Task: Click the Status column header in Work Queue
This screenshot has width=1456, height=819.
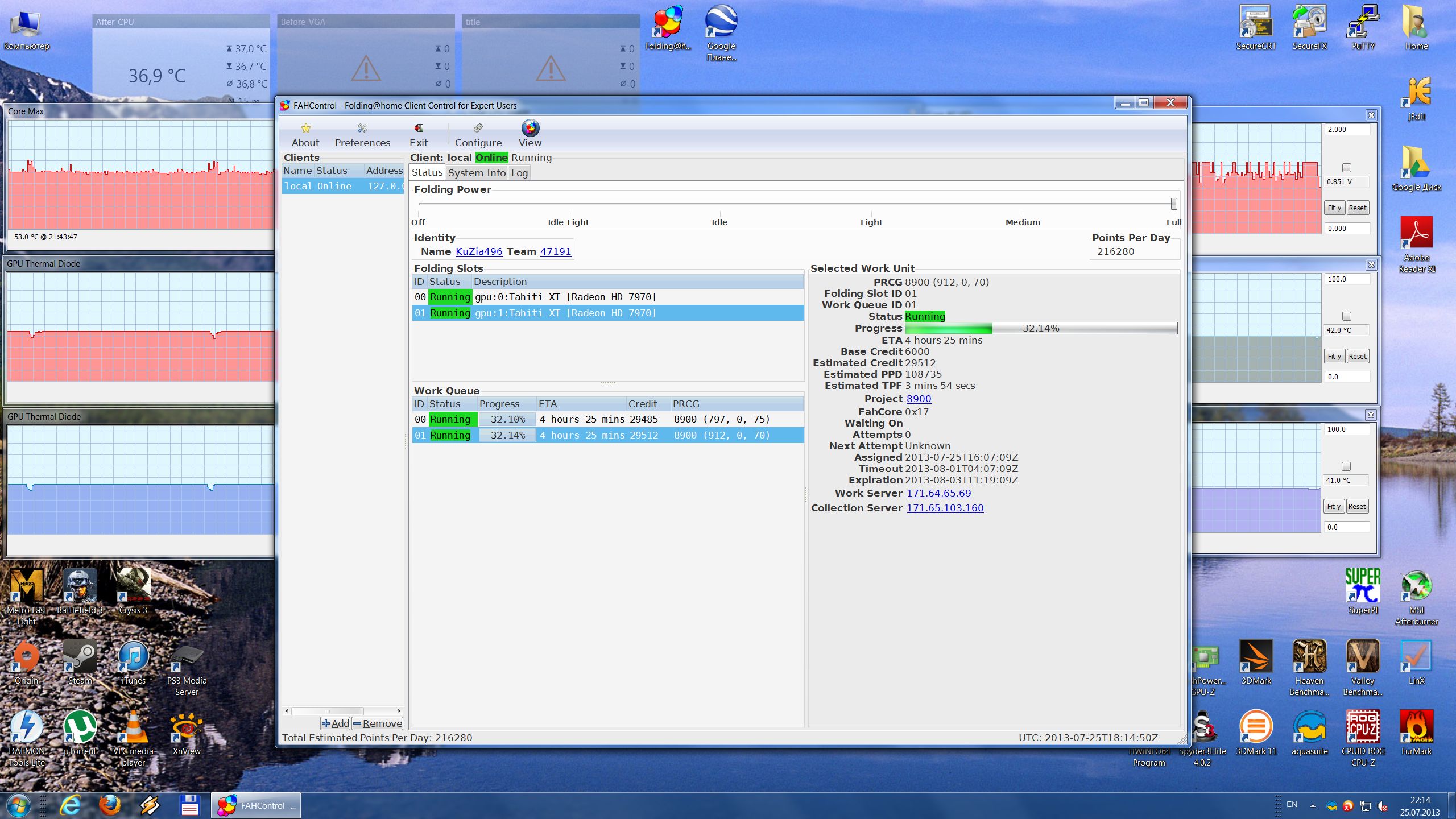Action: (445, 404)
